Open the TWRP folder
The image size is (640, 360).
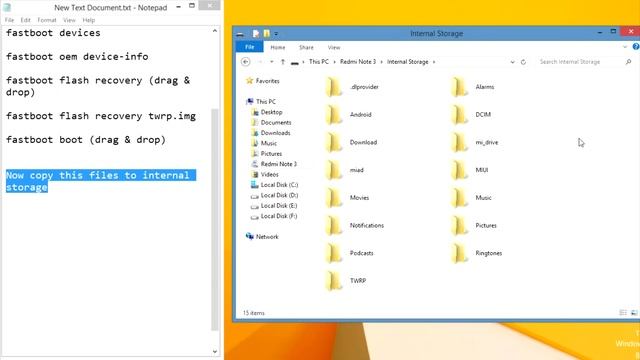(x=346, y=281)
